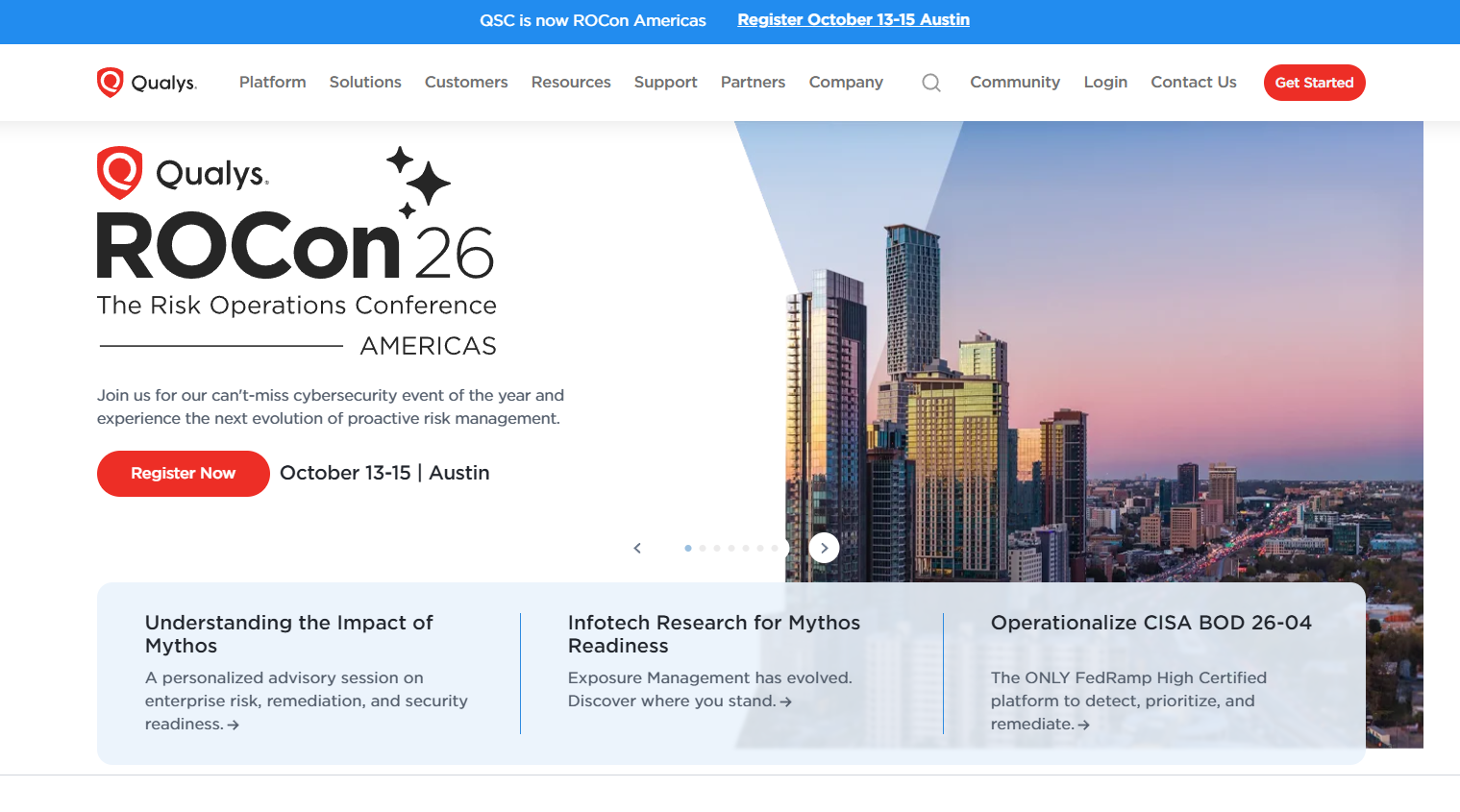The image size is (1460, 812).
Task: Click the Login link
Action: (1105, 83)
